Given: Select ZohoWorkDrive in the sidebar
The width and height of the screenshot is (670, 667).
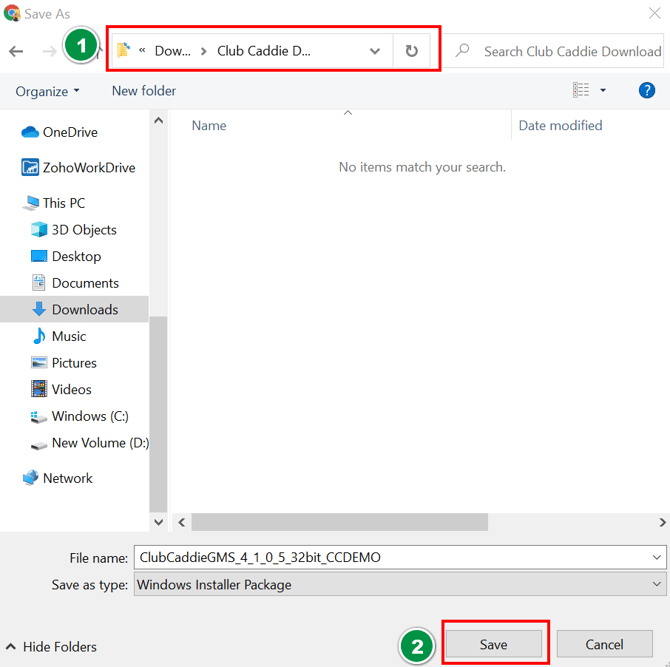Looking at the screenshot, I should click(x=78, y=167).
